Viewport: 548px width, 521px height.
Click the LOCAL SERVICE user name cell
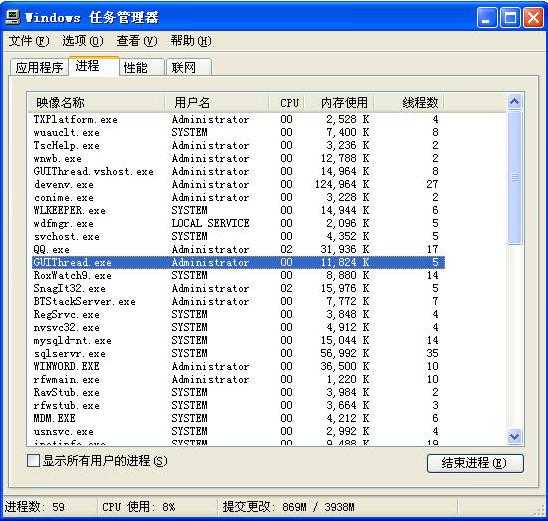coord(210,223)
